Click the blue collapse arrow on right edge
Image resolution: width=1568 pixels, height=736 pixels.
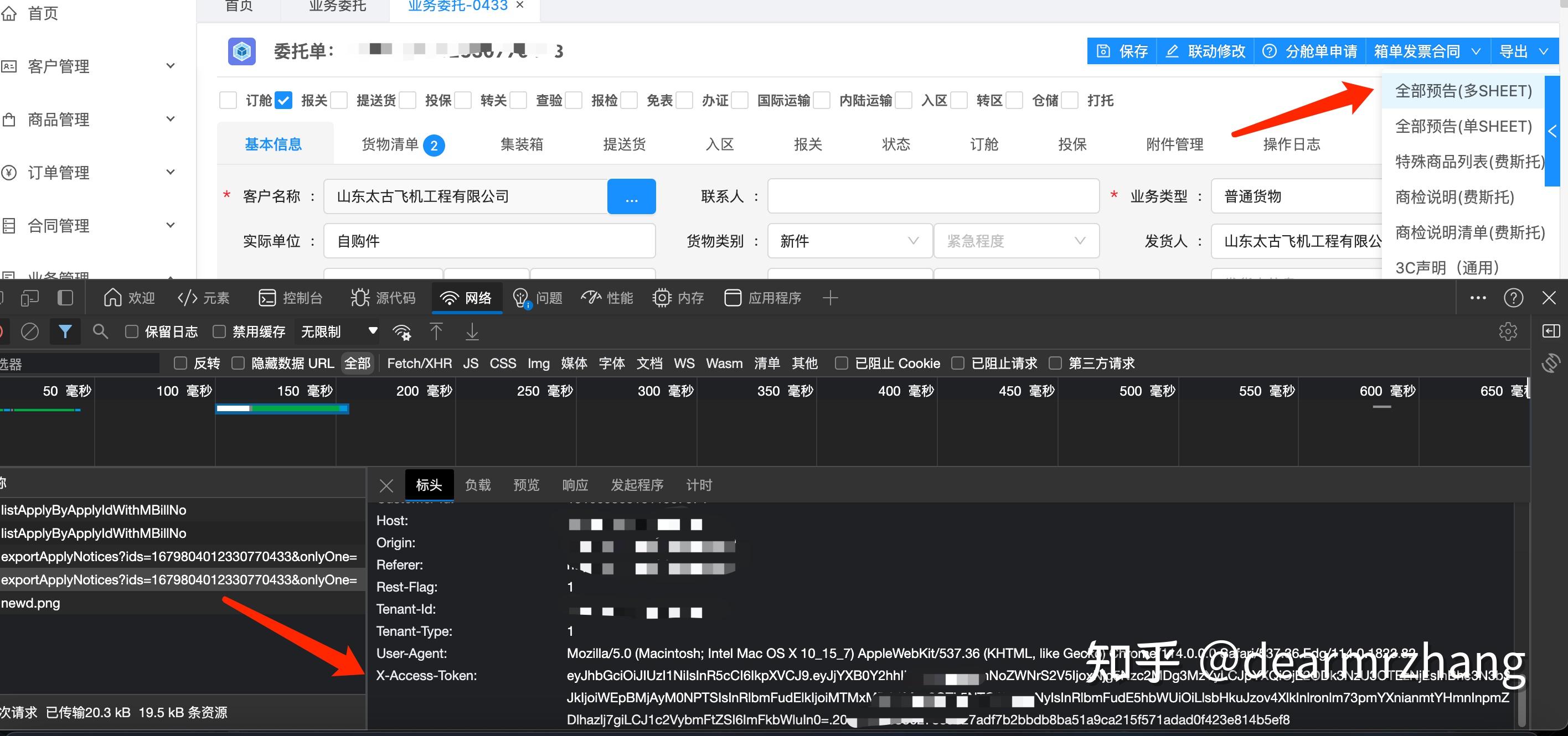pyautogui.click(x=1552, y=130)
